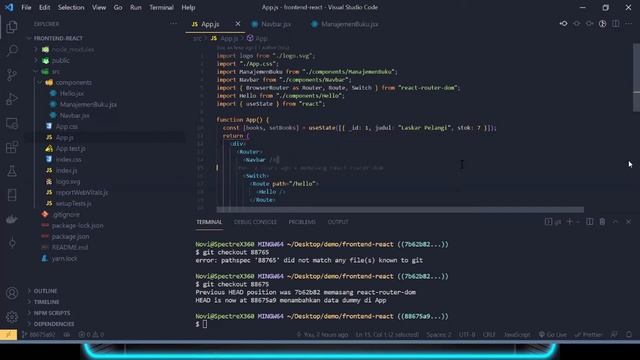
Task: Open the Help menu
Action: pos(188,7)
